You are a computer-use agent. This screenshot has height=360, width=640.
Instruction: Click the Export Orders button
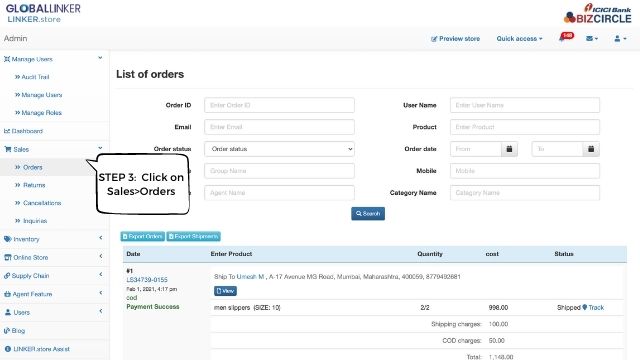tap(142, 236)
